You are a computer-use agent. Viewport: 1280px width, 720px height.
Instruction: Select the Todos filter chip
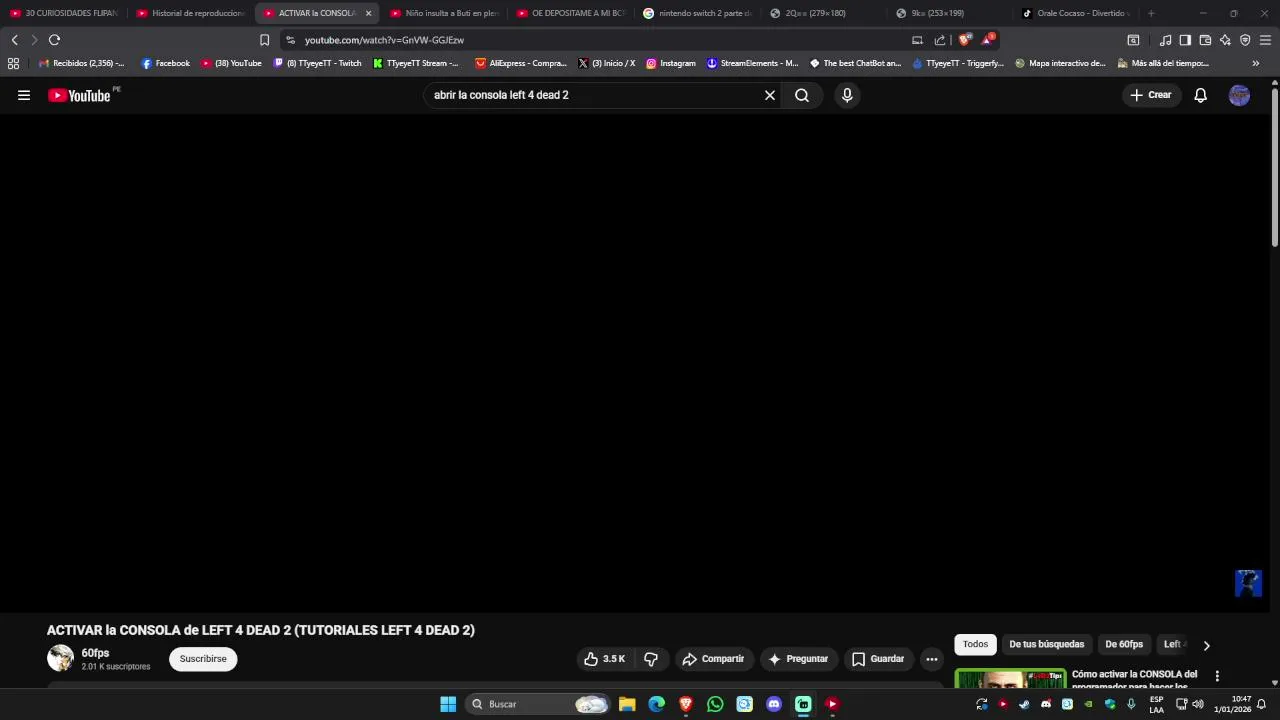pos(975,644)
